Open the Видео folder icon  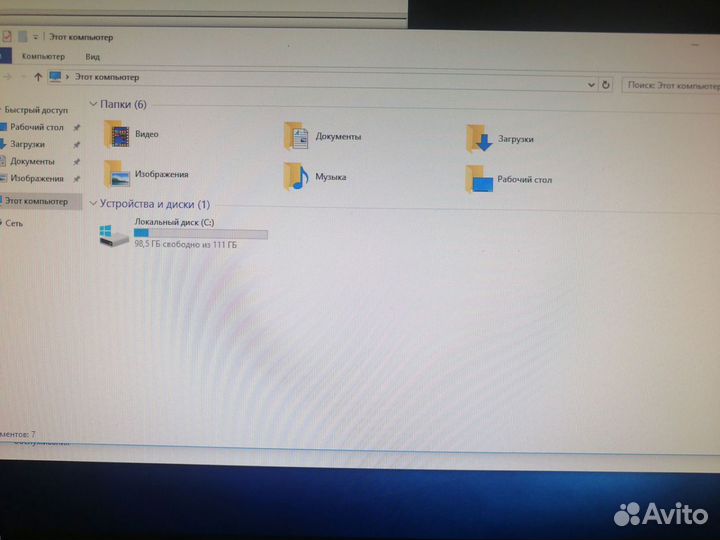tap(119, 134)
